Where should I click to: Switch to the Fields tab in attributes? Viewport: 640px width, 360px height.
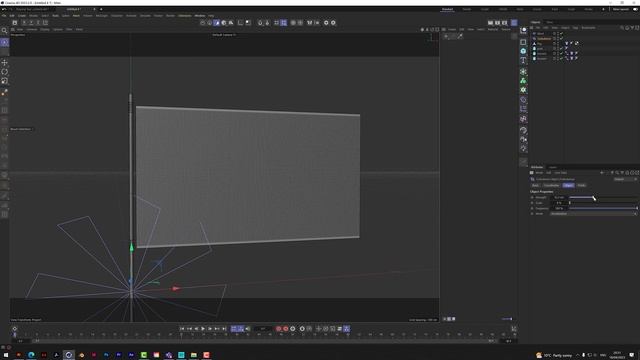click(581, 185)
